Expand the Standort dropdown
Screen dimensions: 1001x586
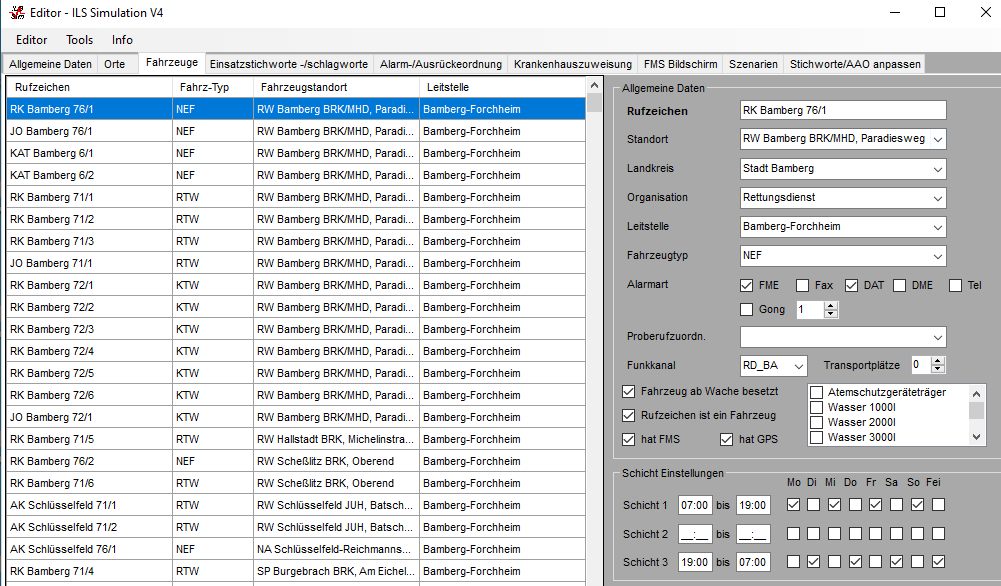936,140
